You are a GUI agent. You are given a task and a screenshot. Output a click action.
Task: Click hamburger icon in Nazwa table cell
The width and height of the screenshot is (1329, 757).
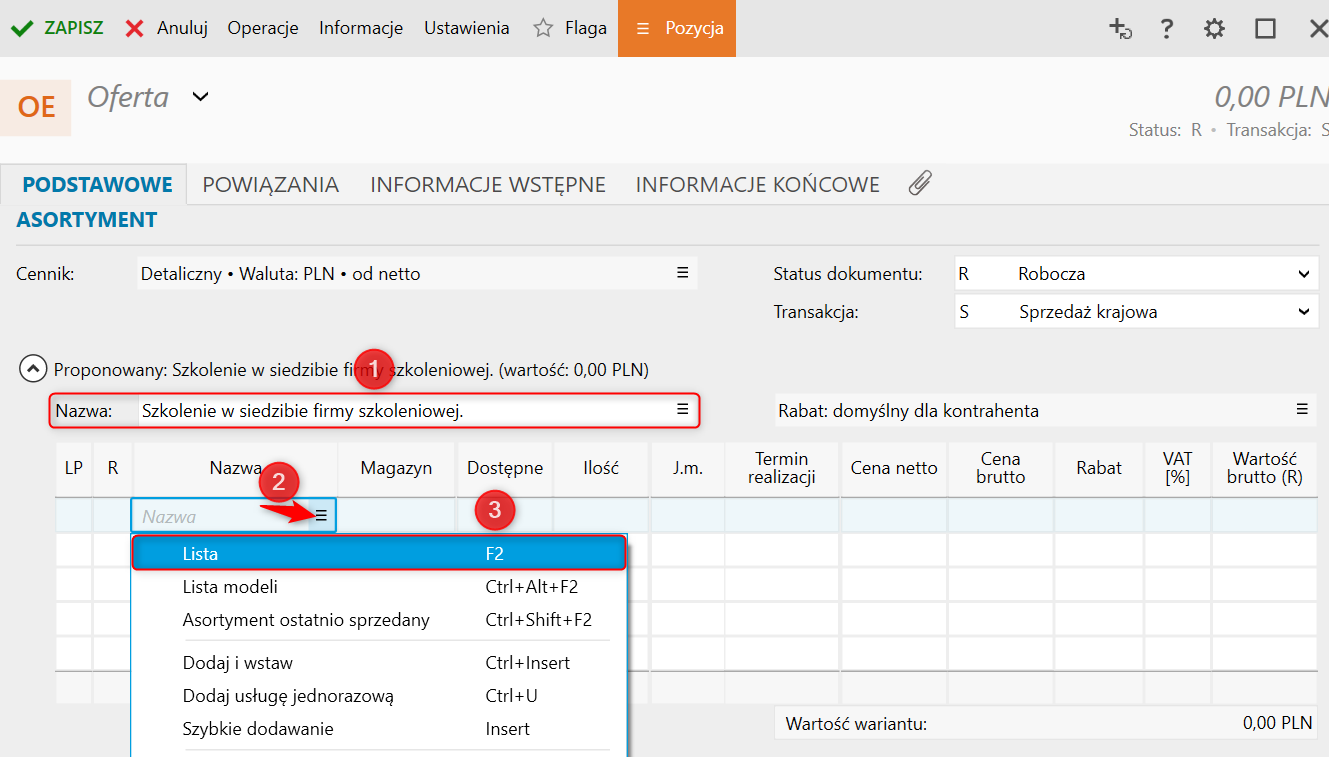[x=321, y=516]
